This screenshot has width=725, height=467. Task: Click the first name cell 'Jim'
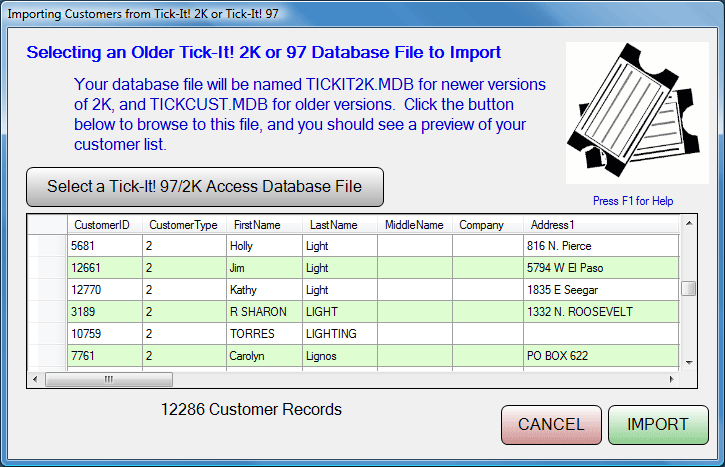click(264, 268)
